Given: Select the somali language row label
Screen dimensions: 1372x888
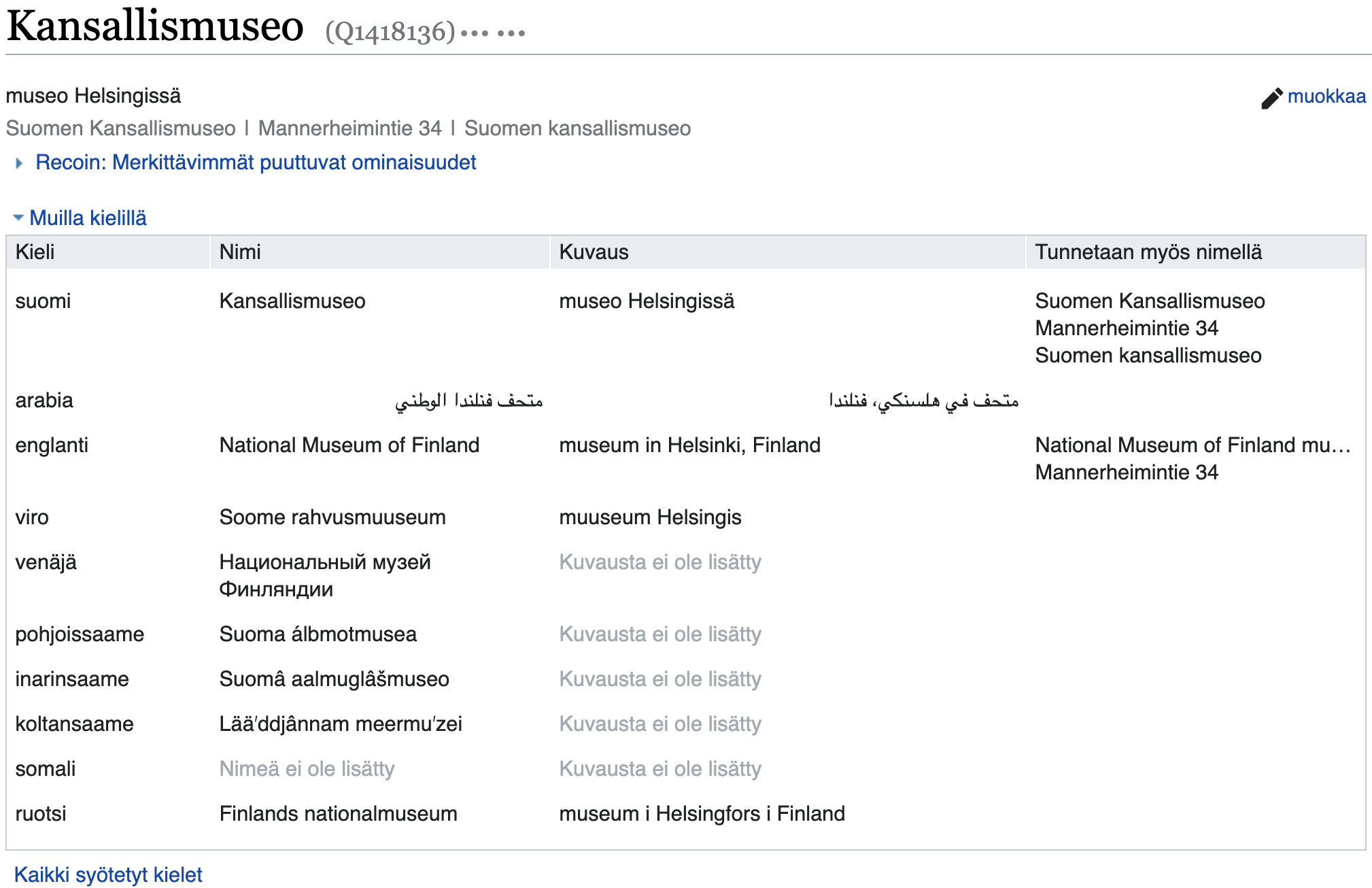Looking at the screenshot, I should pyautogui.click(x=46, y=769).
